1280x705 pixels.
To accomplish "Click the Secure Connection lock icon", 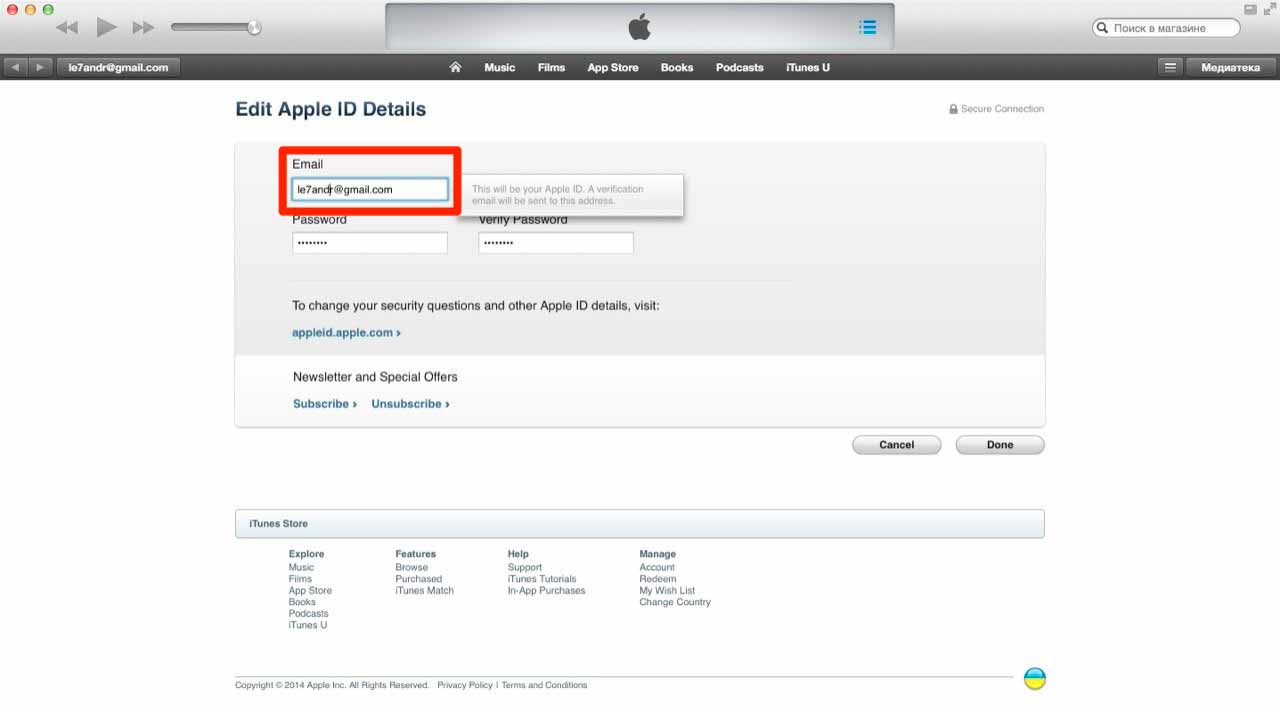I will [953, 109].
